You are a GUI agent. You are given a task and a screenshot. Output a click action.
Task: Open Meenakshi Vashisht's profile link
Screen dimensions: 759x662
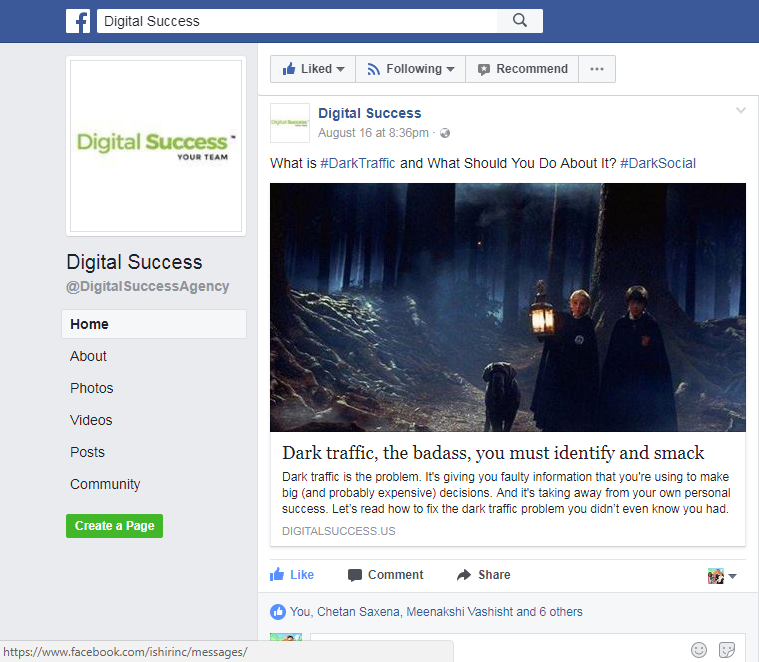click(459, 612)
